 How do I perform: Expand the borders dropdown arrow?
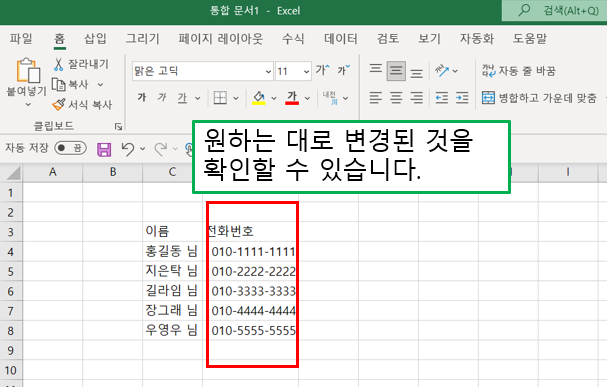pyautogui.click(x=236, y=98)
